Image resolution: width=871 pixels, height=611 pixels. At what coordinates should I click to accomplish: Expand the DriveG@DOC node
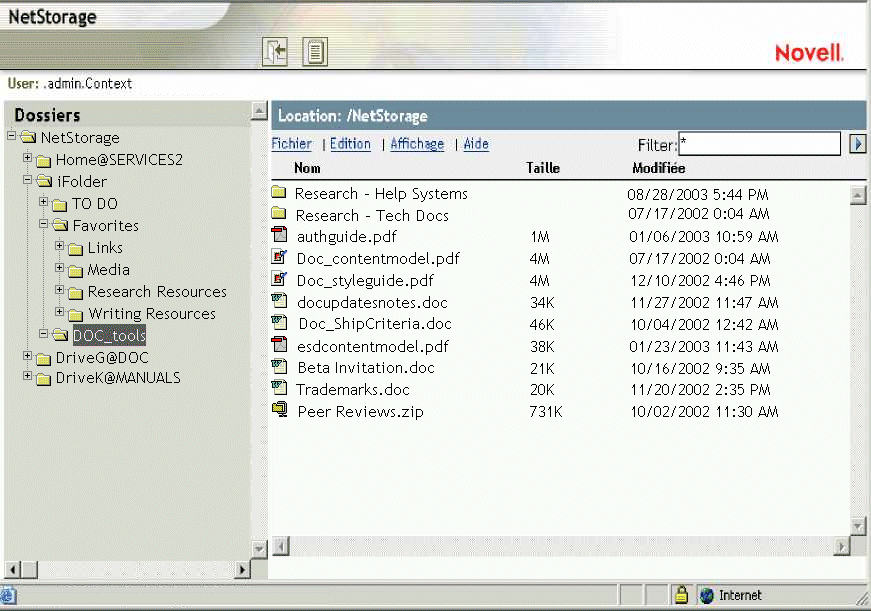[27, 355]
